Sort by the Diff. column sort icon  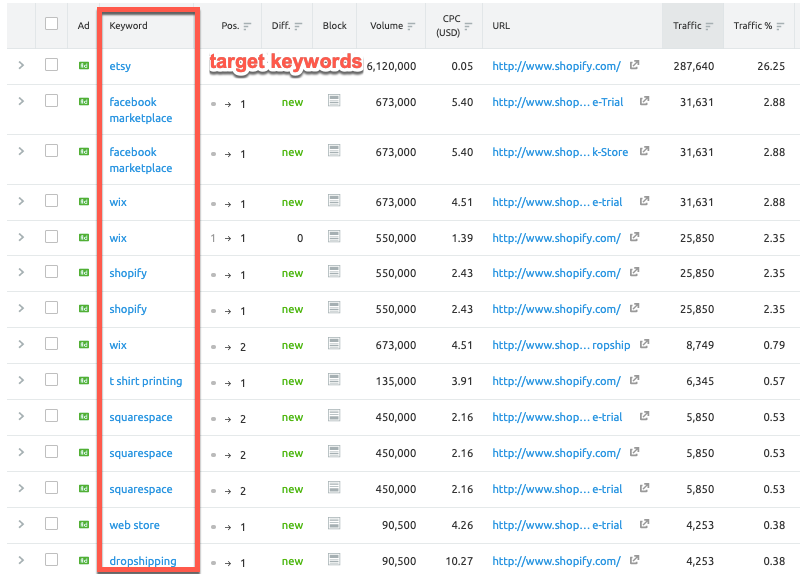[298, 26]
